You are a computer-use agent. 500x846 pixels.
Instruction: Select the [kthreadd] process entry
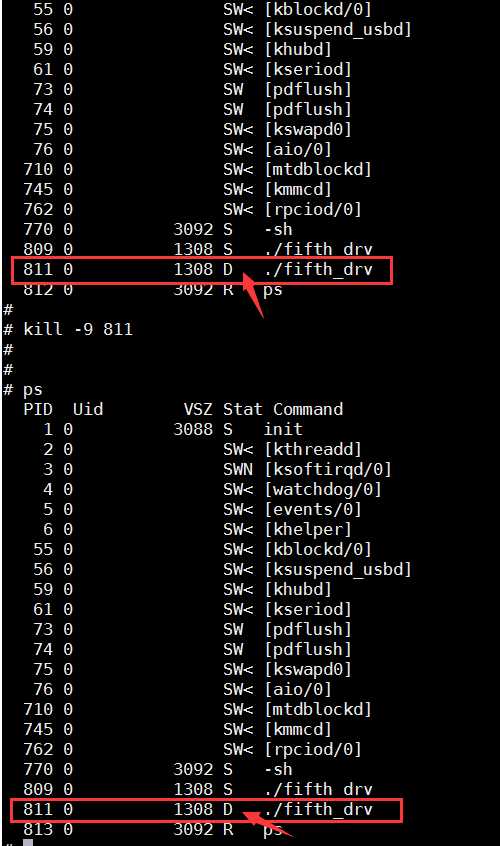(313, 449)
